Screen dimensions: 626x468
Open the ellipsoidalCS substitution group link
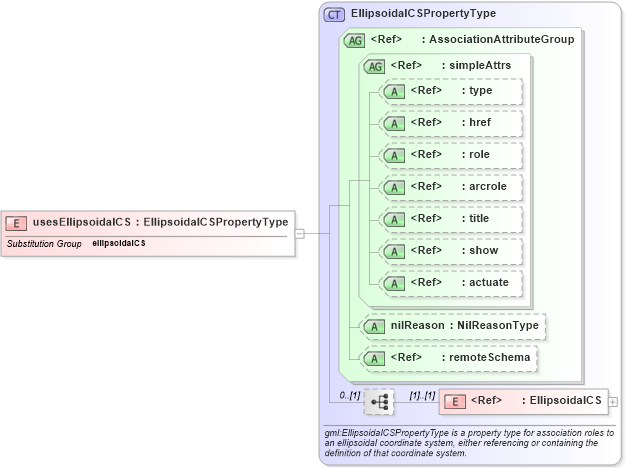(119, 243)
